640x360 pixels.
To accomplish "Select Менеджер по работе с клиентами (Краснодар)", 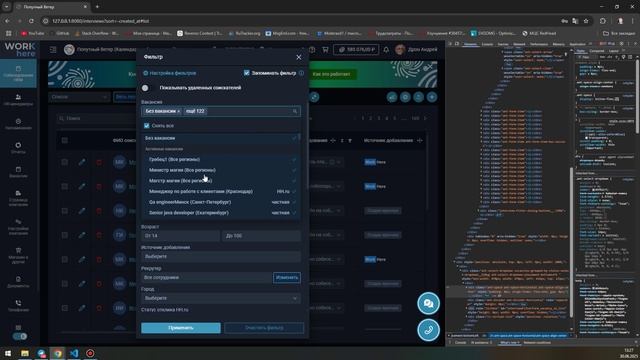I will (220, 191).
